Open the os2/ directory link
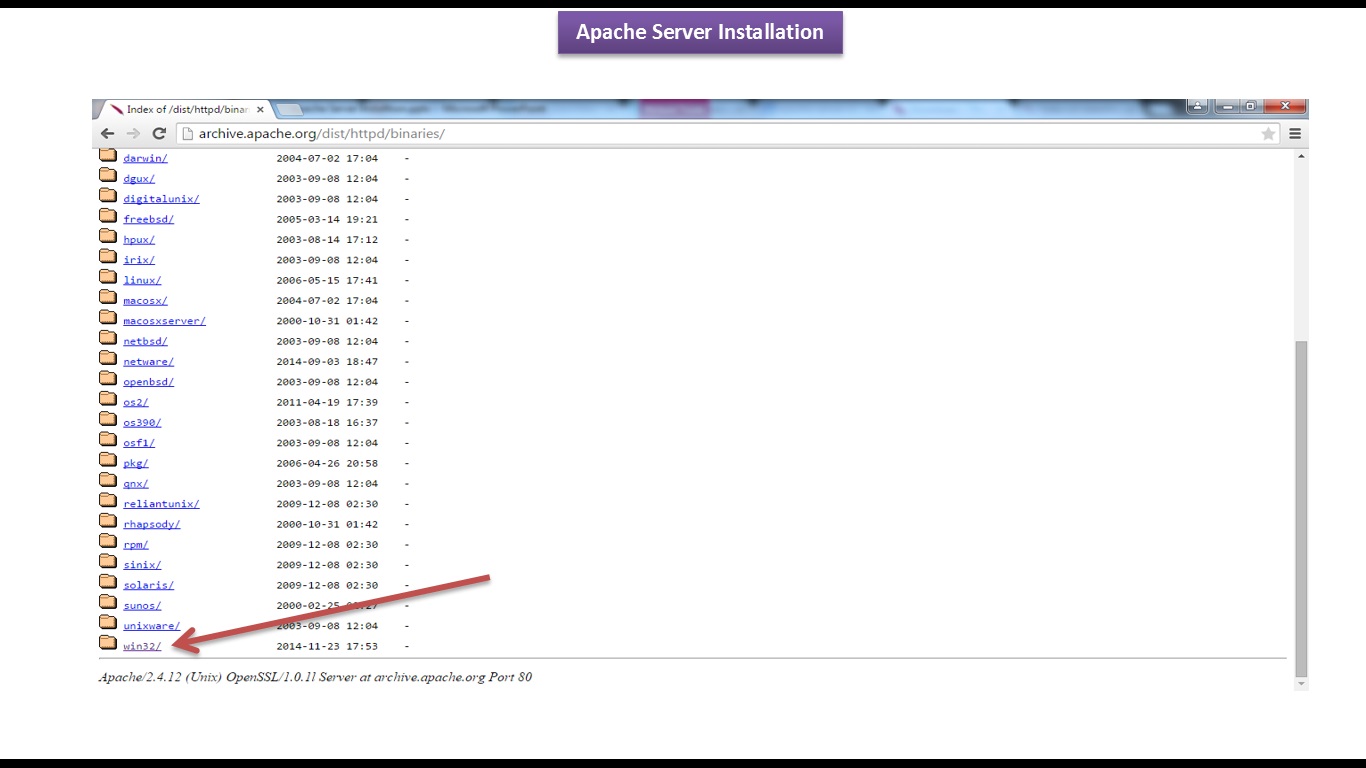This screenshot has width=1366, height=768. tap(136, 402)
